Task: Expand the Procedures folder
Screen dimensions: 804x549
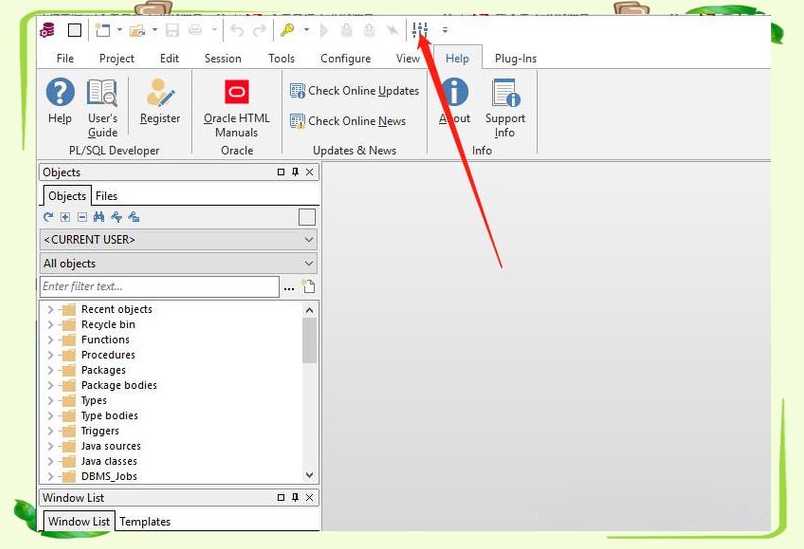Action: pos(50,355)
